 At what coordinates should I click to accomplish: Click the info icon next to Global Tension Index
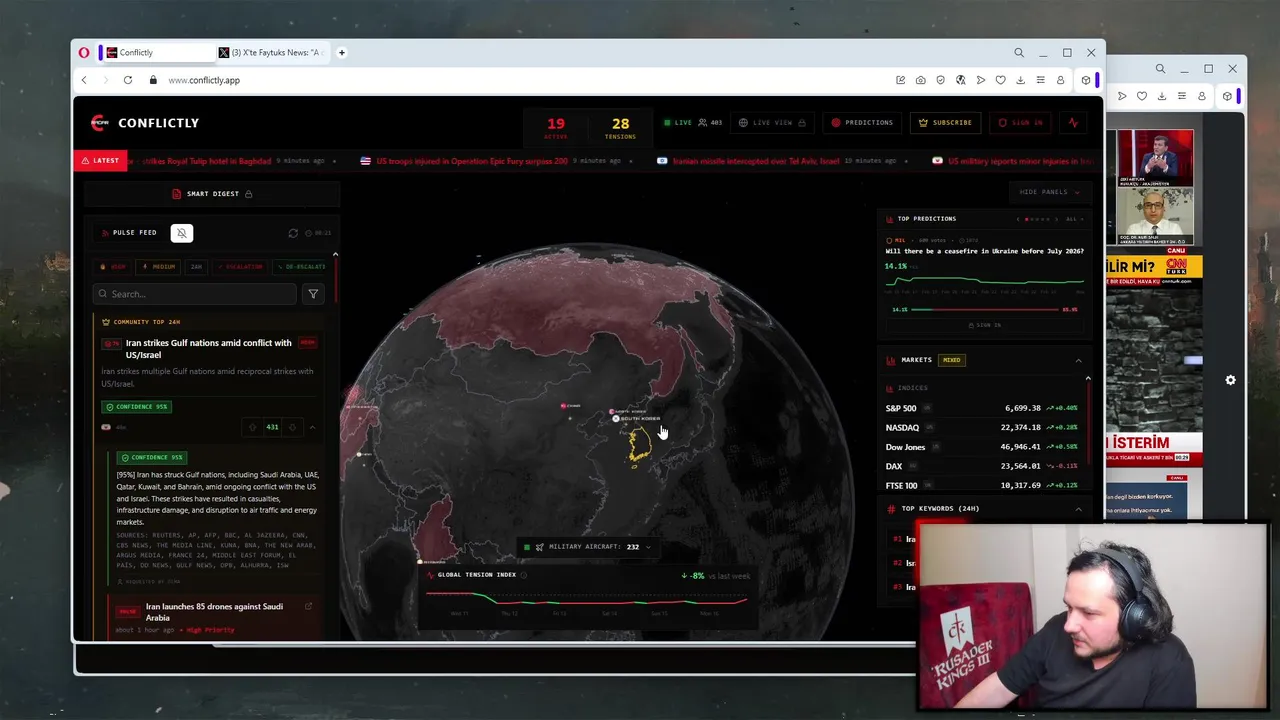pos(523,575)
